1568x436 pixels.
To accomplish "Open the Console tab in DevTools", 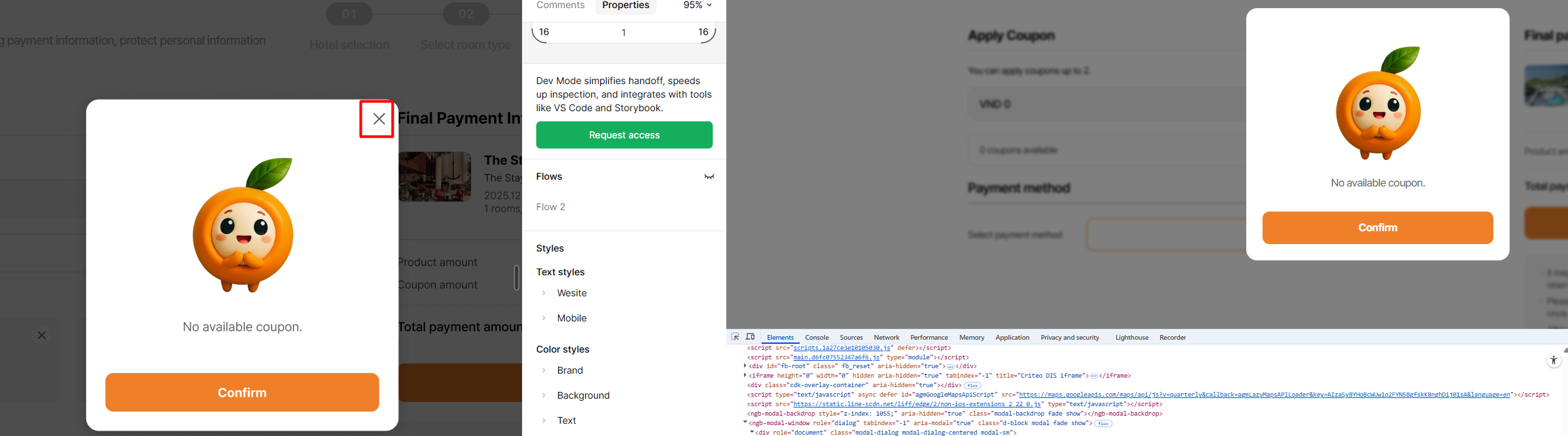I will [x=817, y=338].
